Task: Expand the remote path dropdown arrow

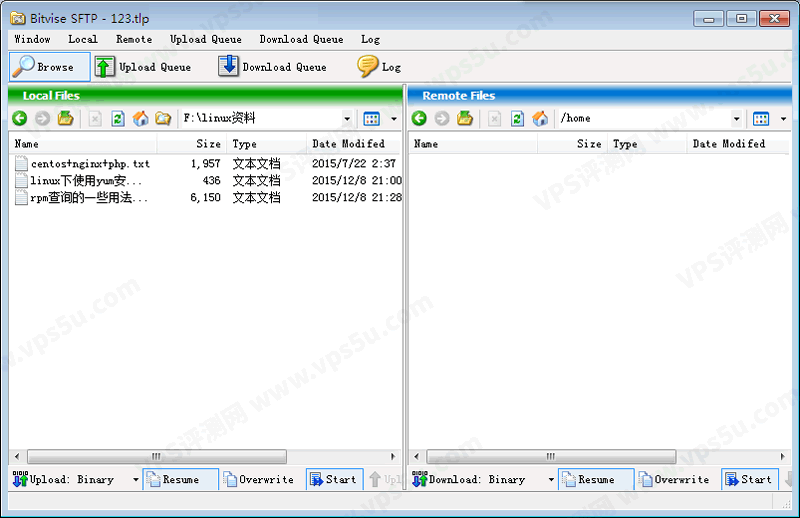Action: click(737, 119)
